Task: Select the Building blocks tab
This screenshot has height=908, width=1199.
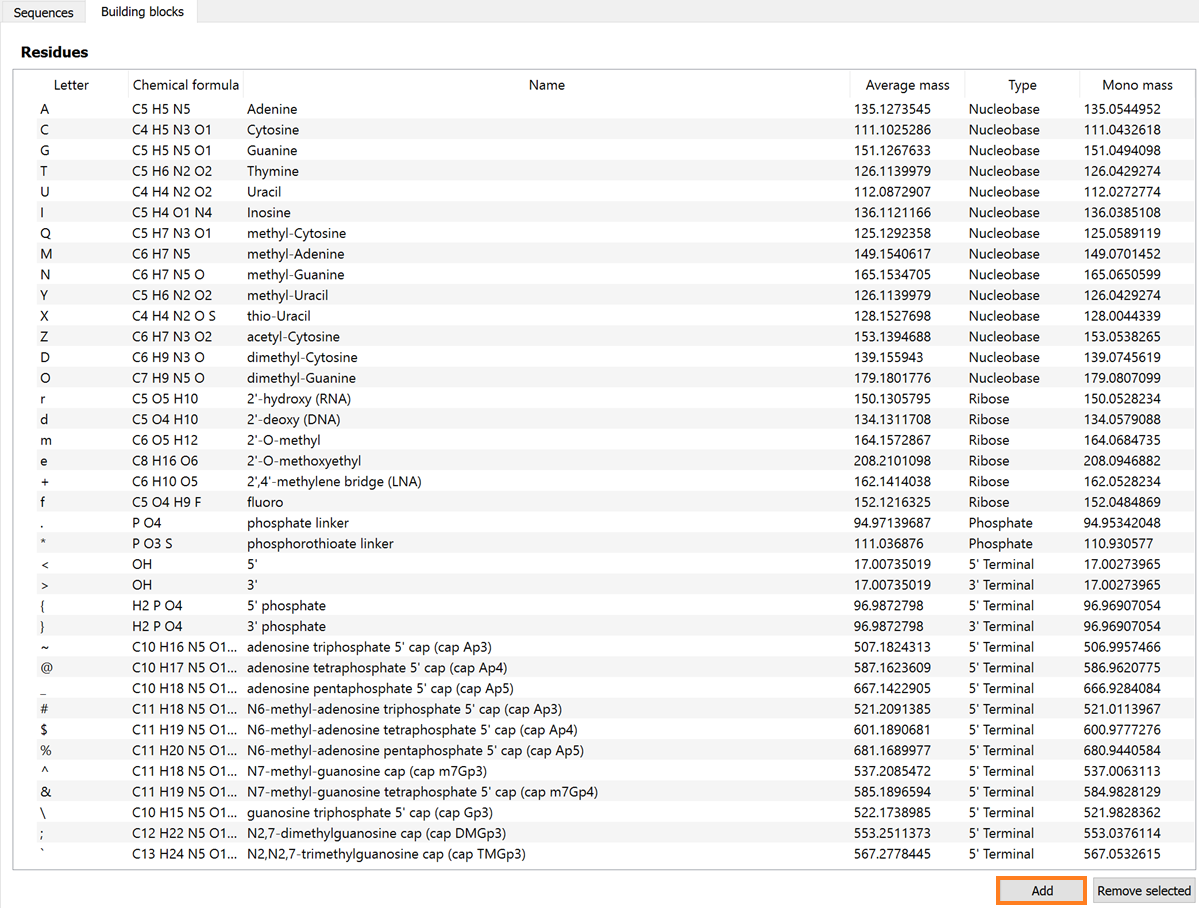Action: [140, 12]
